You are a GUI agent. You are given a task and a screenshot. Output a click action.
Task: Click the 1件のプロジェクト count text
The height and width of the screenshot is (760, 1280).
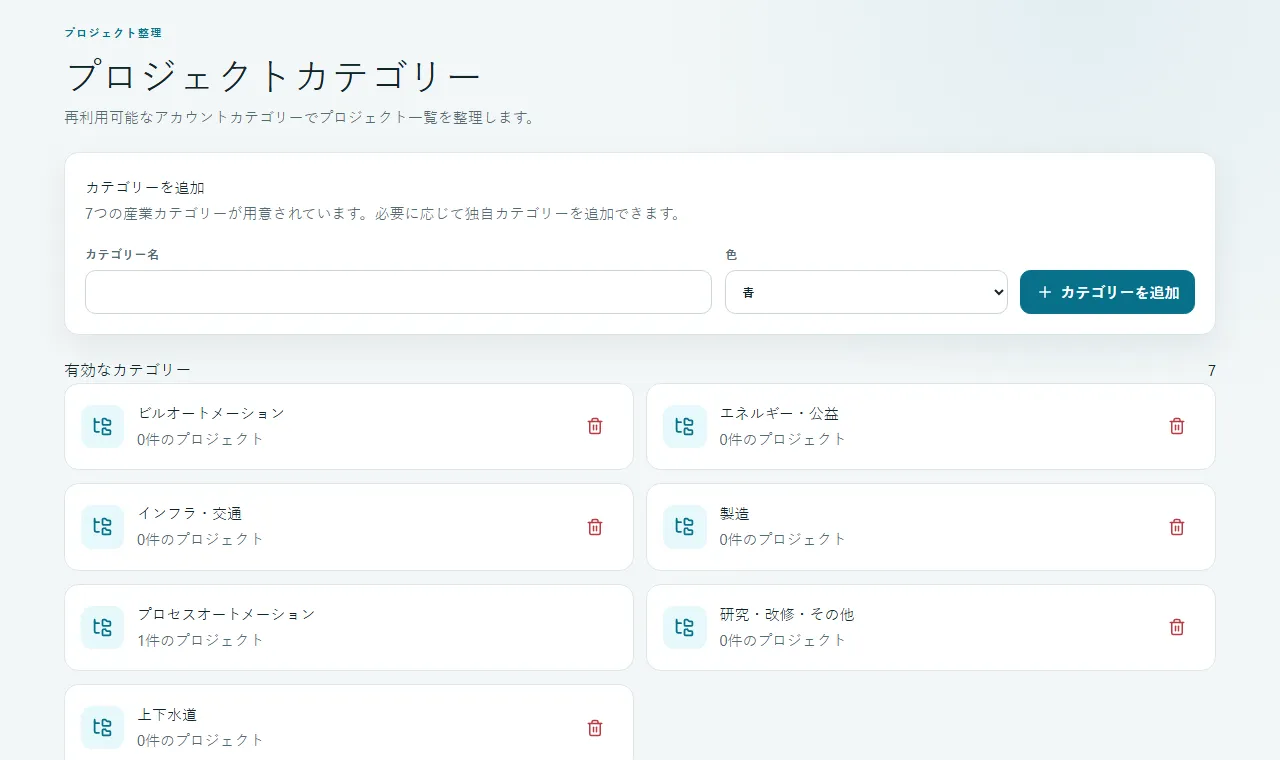[201, 640]
